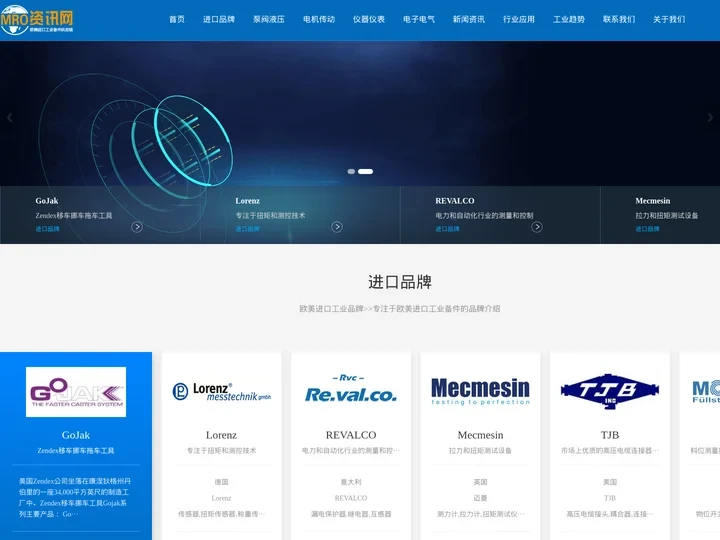Click 意大利 in the REVALCO card

(351, 482)
